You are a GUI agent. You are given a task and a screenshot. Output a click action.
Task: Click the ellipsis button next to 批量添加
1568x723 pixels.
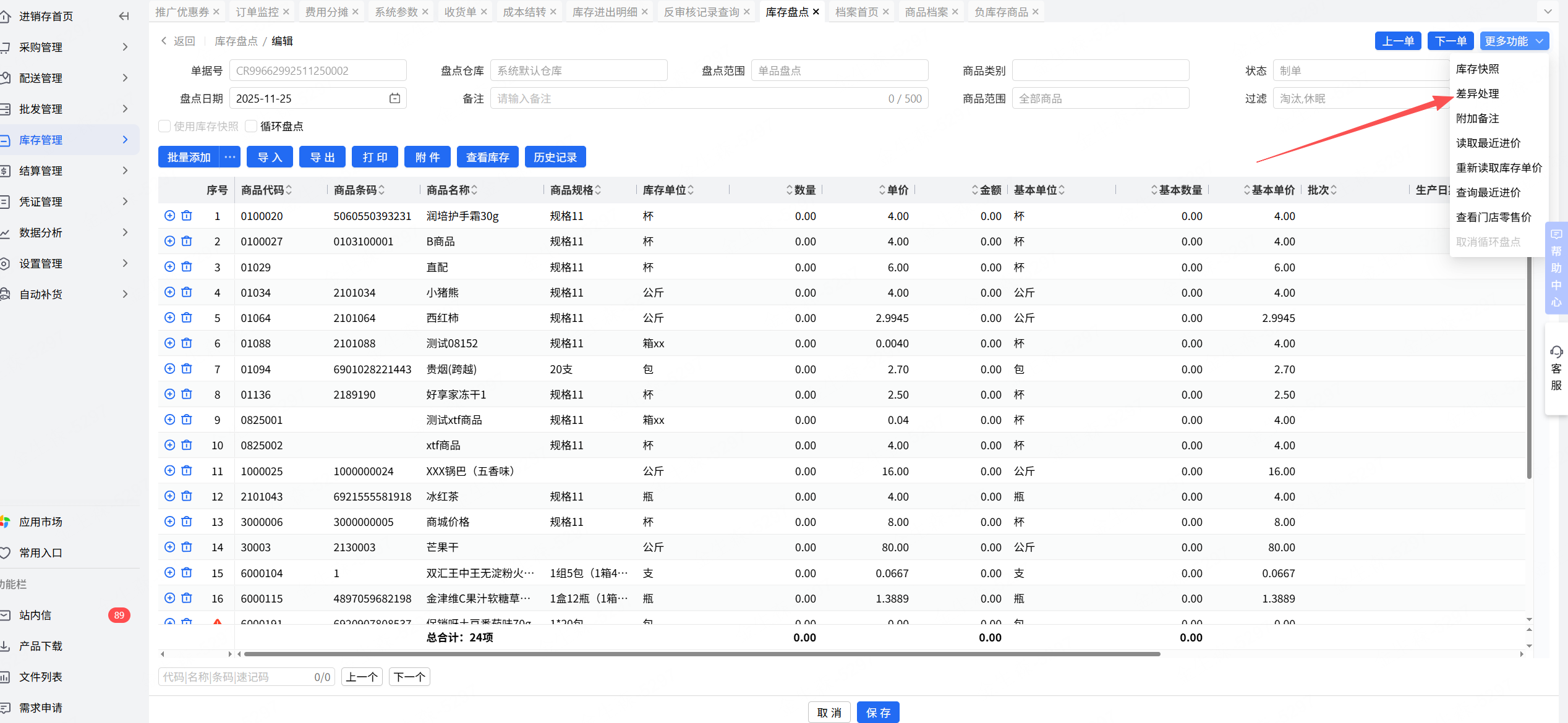coord(230,157)
